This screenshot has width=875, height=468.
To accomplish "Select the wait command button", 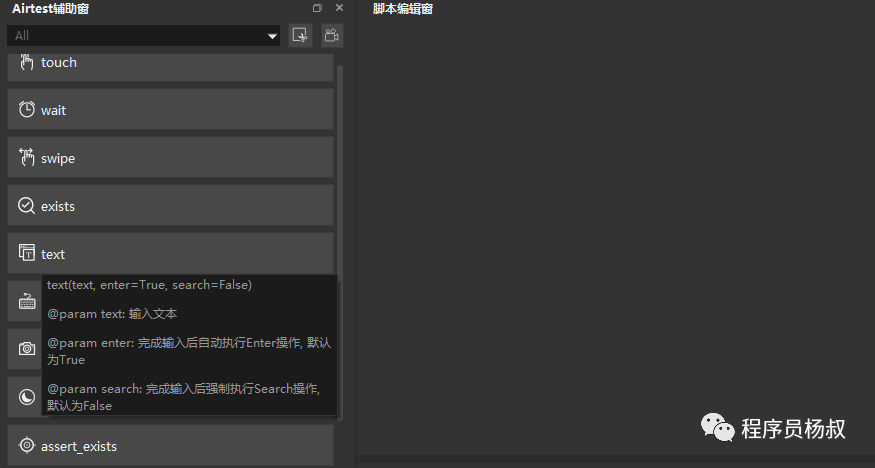I will 170,110.
